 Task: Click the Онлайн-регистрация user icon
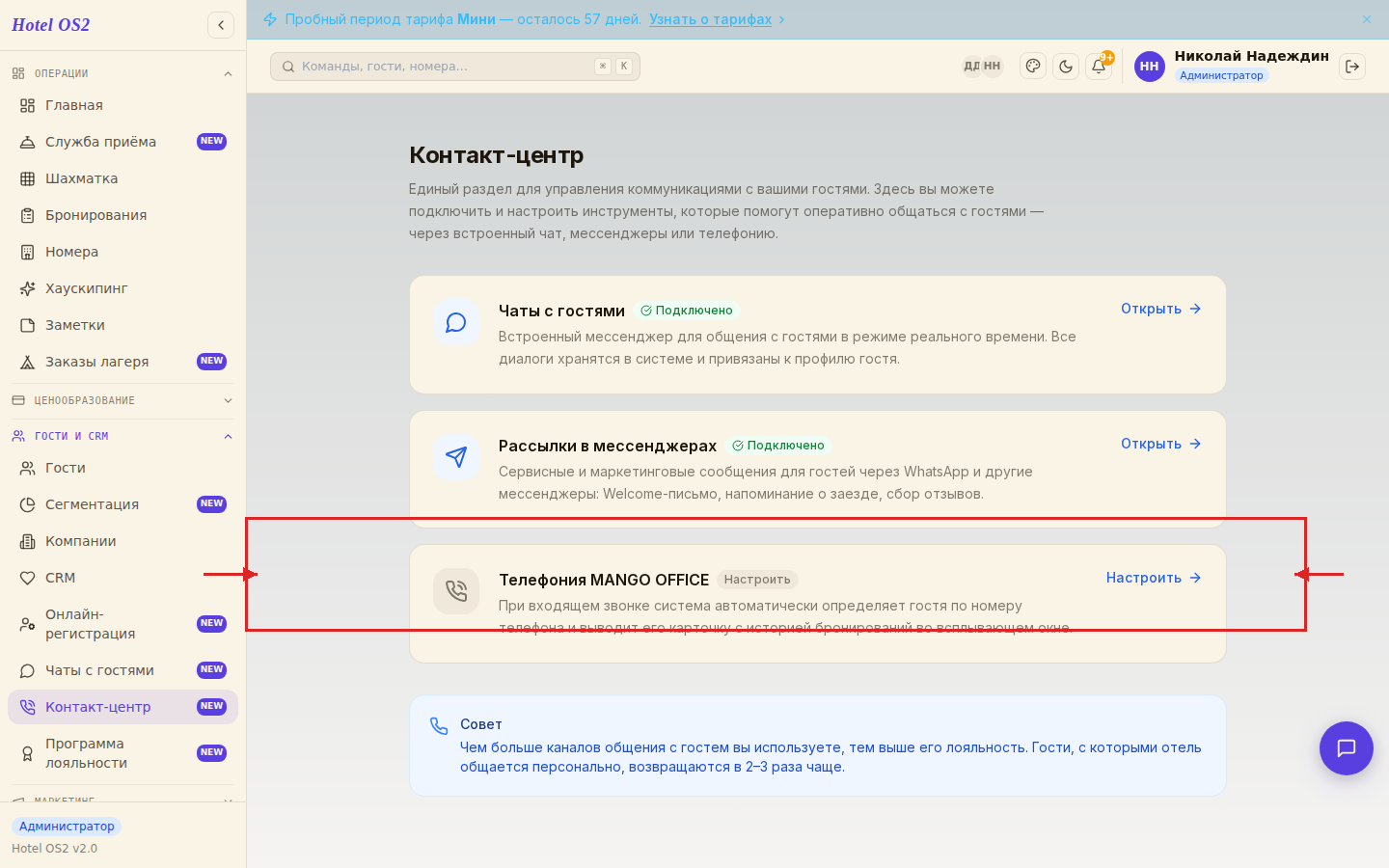[x=28, y=624]
